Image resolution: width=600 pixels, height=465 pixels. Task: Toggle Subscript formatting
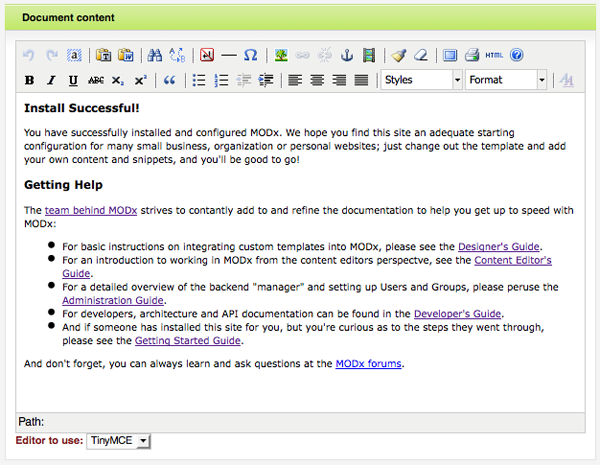(118, 81)
